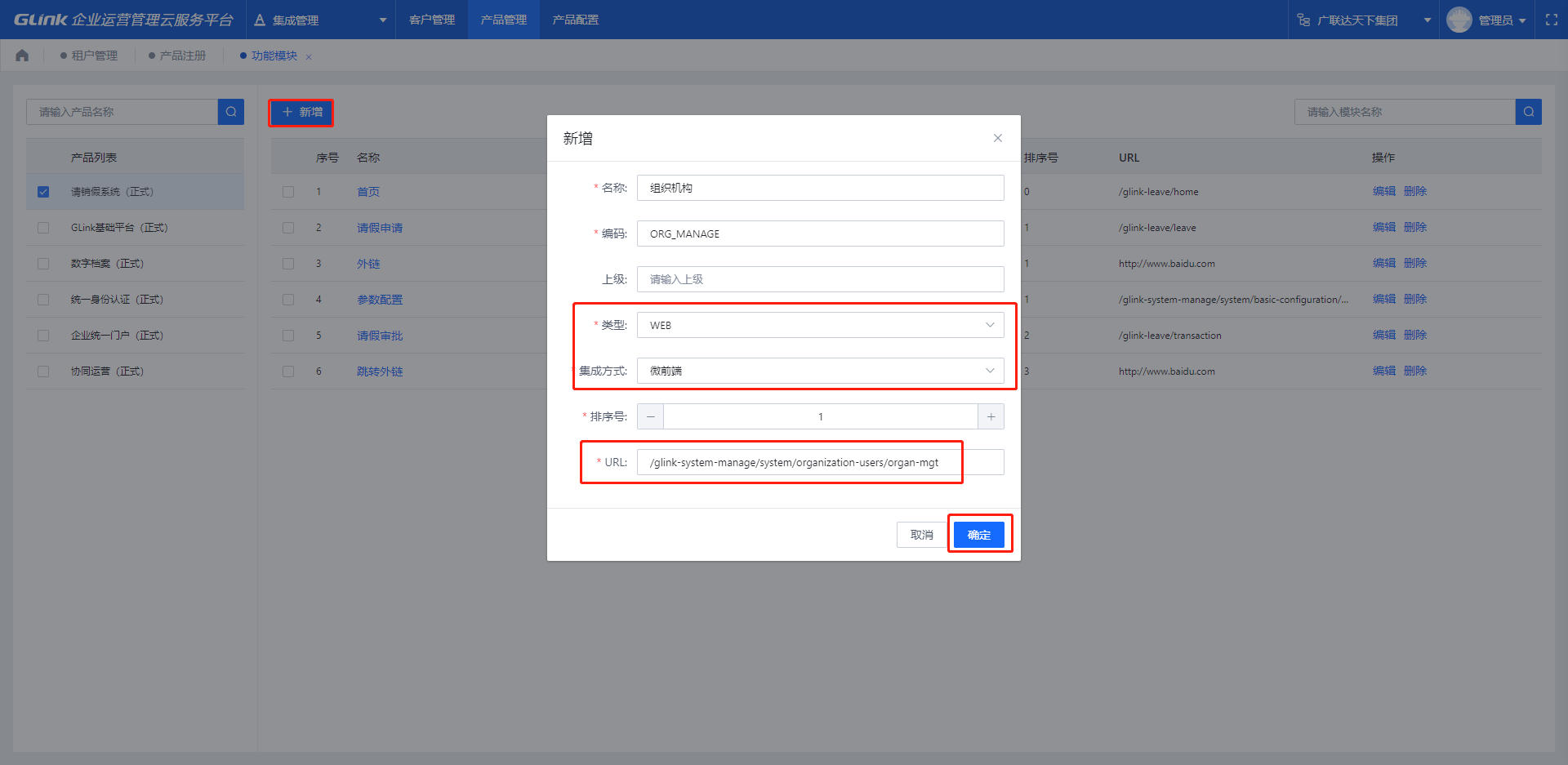Click the 编码 input field with ORG_MANAGE

(820, 234)
